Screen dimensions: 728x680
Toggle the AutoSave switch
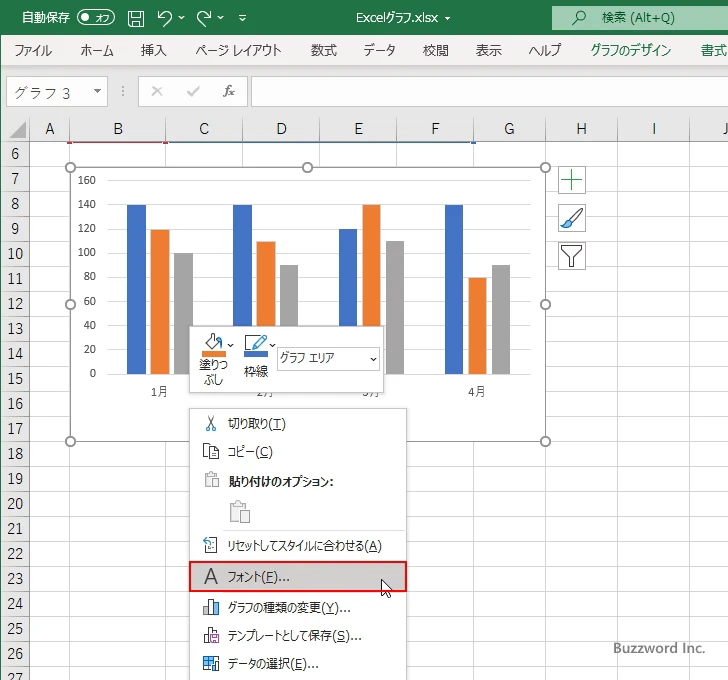pos(96,18)
